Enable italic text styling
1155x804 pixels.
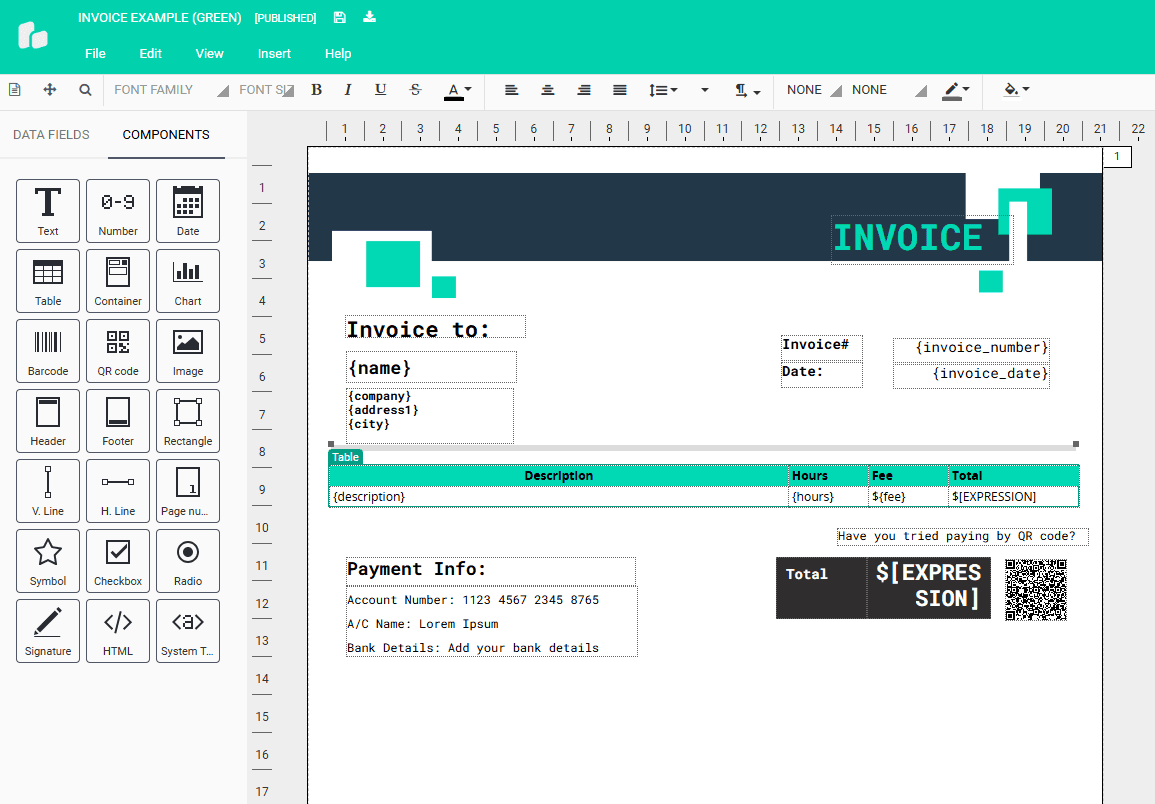[347, 89]
